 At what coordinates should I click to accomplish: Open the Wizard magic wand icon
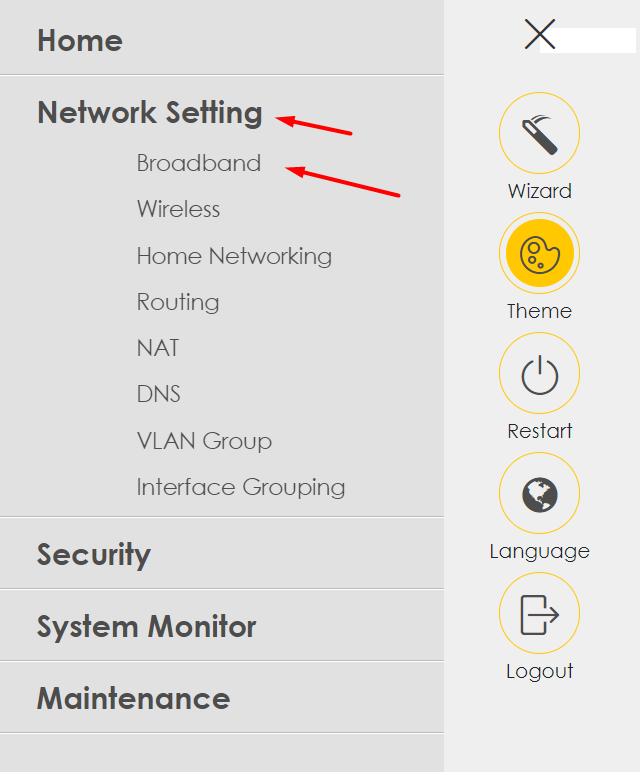[540, 133]
